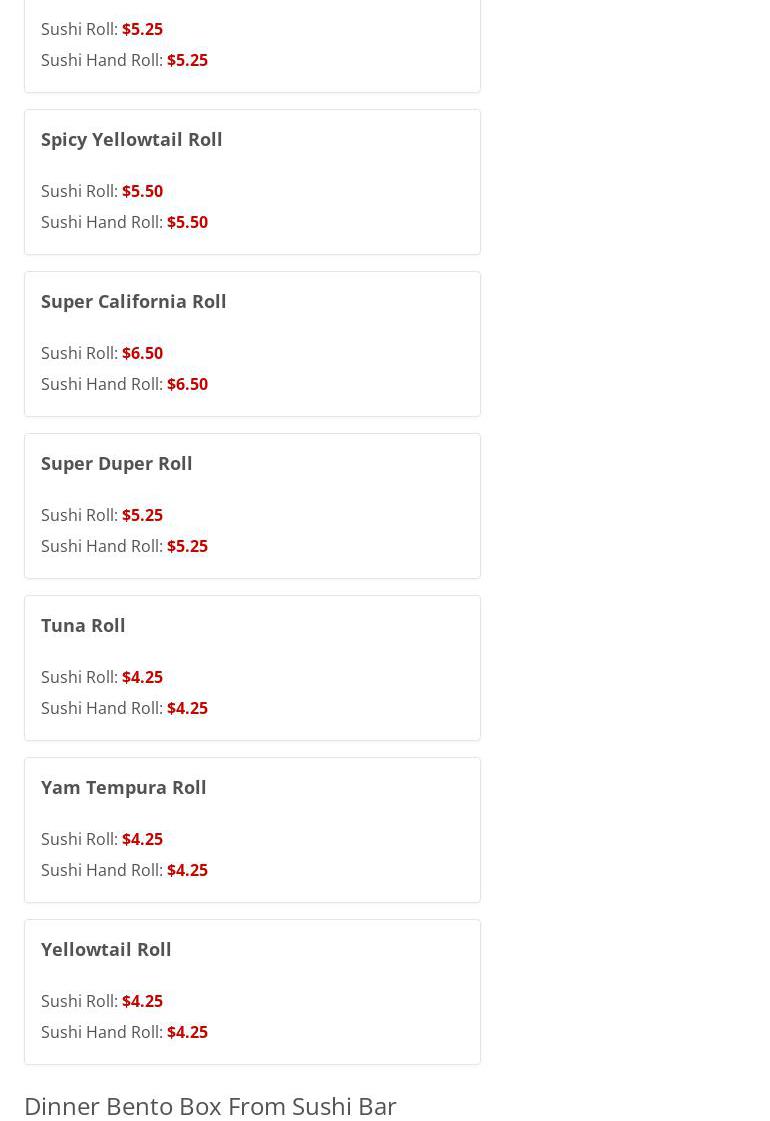The image size is (770, 1121).
Task: Select Super California Sushi Roll $6.50 price
Action: click(x=142, y=353)
